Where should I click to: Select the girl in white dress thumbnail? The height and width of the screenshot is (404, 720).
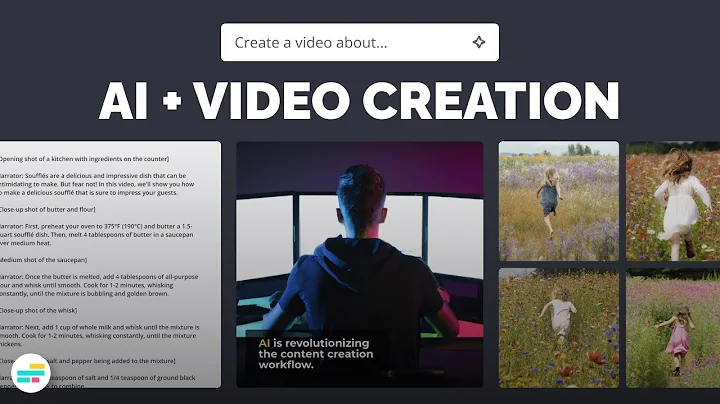tap(673, 201)
